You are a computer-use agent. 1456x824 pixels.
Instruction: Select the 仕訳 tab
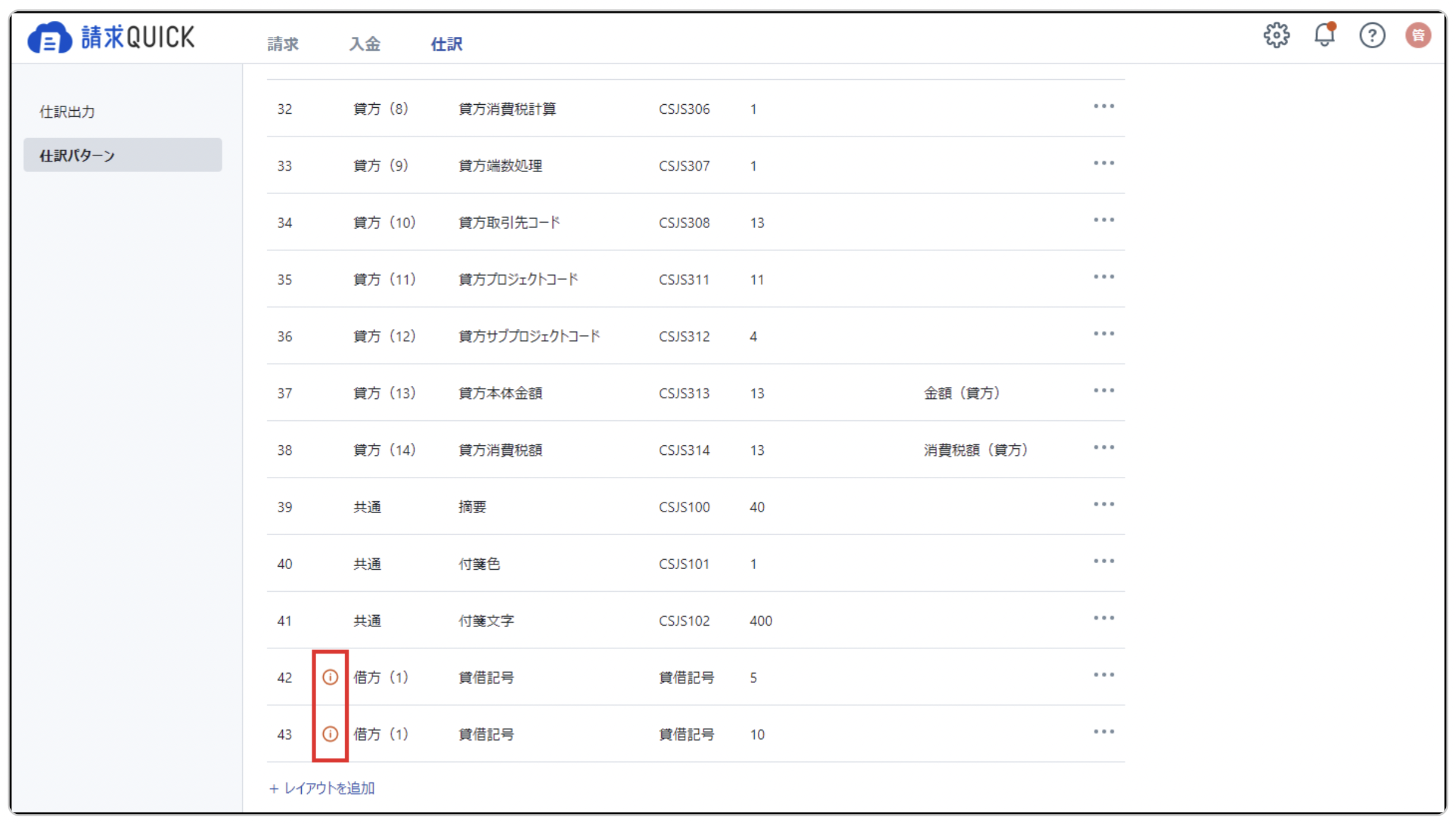click(446, 44)
